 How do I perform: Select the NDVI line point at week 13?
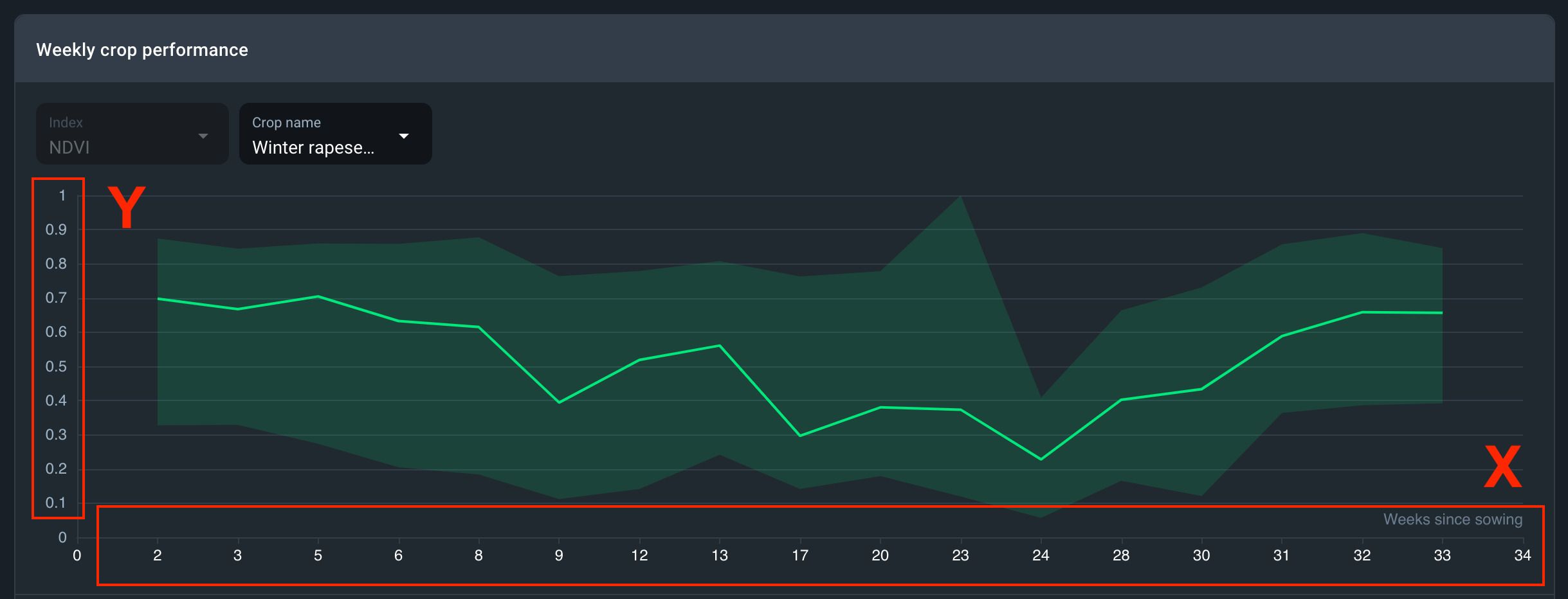[720, 346]
